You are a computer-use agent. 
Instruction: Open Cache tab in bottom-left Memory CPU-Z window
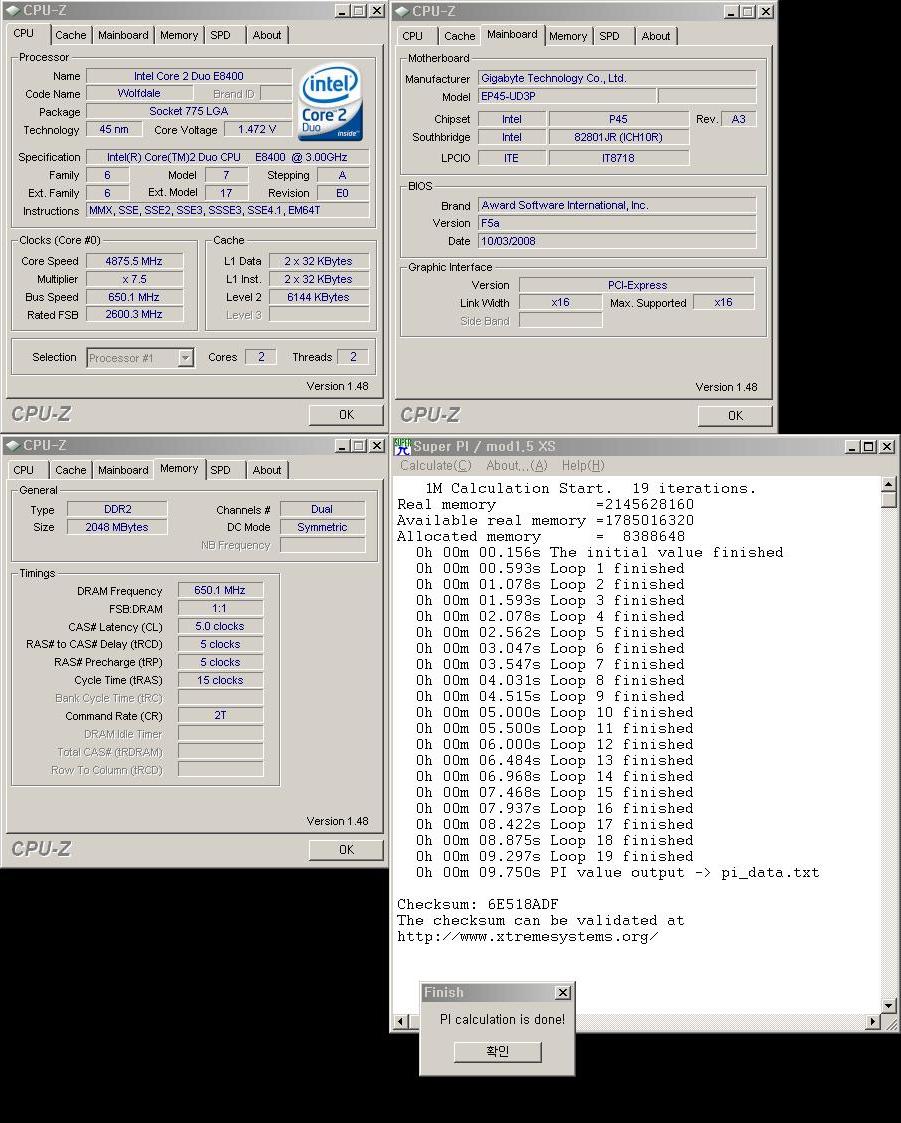(70, 470)
